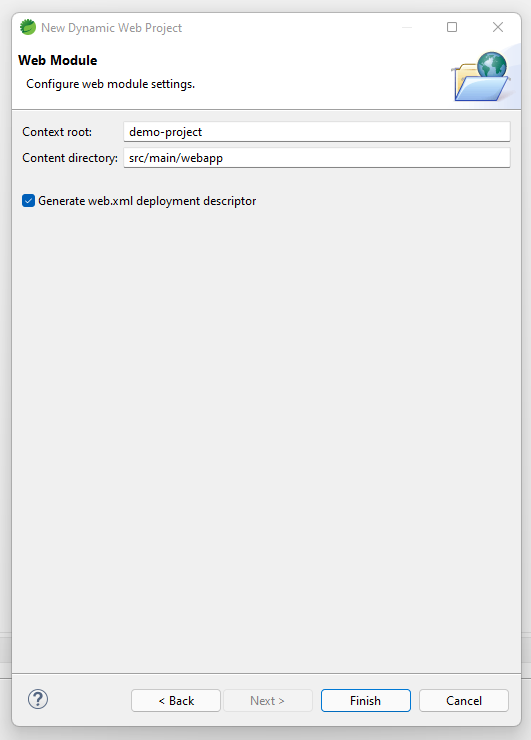Open the help question mark icon
This screenshot has width=531, height=740.
(x=38, y=699)
